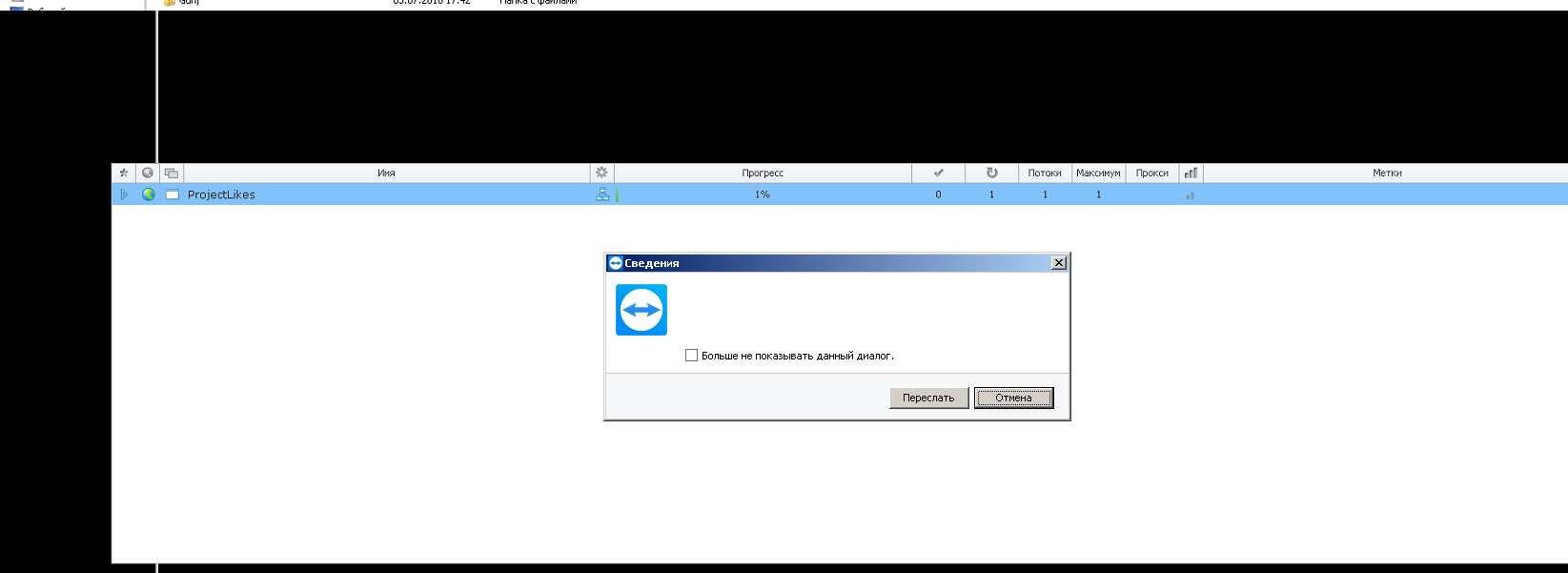
Task: Click the white window icon of ProjectLikes
Action: point(173,194)
